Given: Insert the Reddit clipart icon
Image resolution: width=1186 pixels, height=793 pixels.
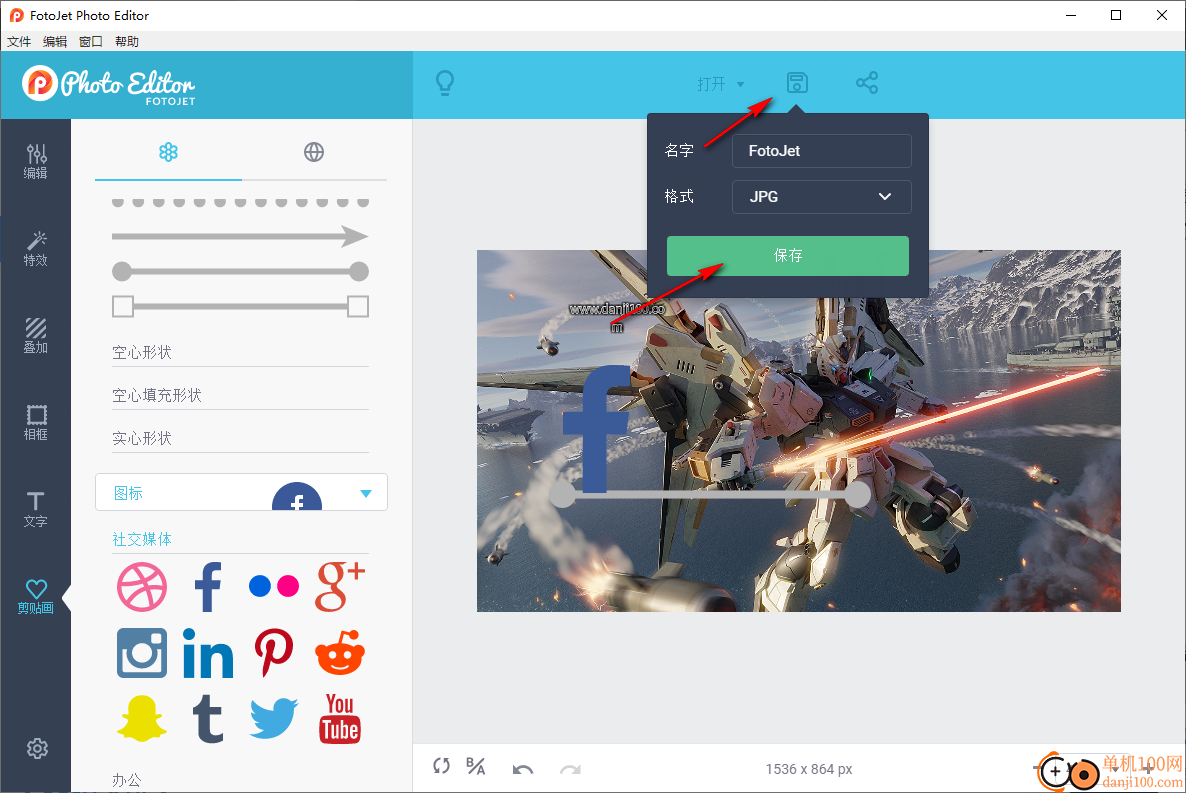Looking at the screenshot, I should pyautogui.click(x=340, y=652).
